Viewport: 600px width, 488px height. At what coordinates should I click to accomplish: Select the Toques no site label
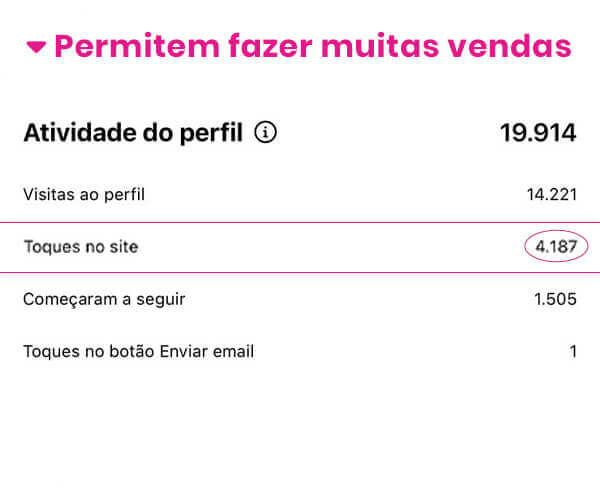pyautogui.click(x=80, y=246)
